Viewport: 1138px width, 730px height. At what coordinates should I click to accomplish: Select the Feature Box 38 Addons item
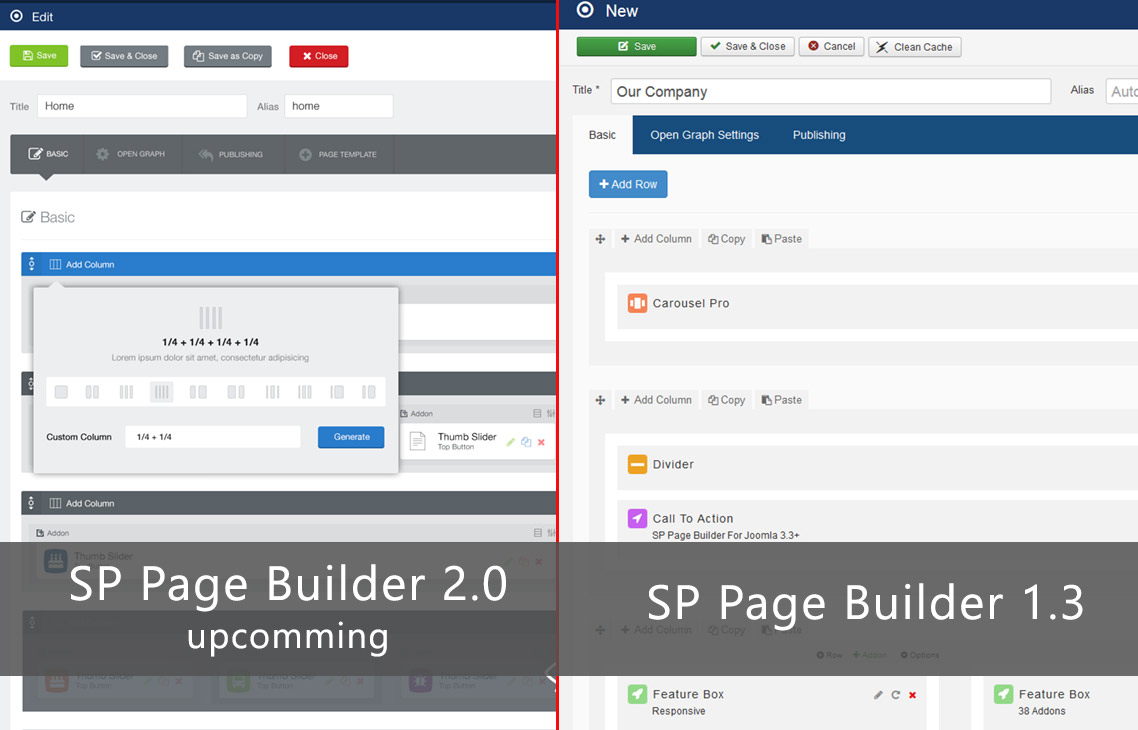[1060, 702]
